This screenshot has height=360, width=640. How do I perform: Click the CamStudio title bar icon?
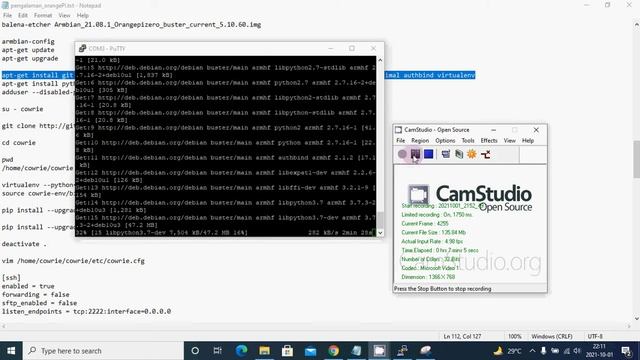(x=398, y=130)
